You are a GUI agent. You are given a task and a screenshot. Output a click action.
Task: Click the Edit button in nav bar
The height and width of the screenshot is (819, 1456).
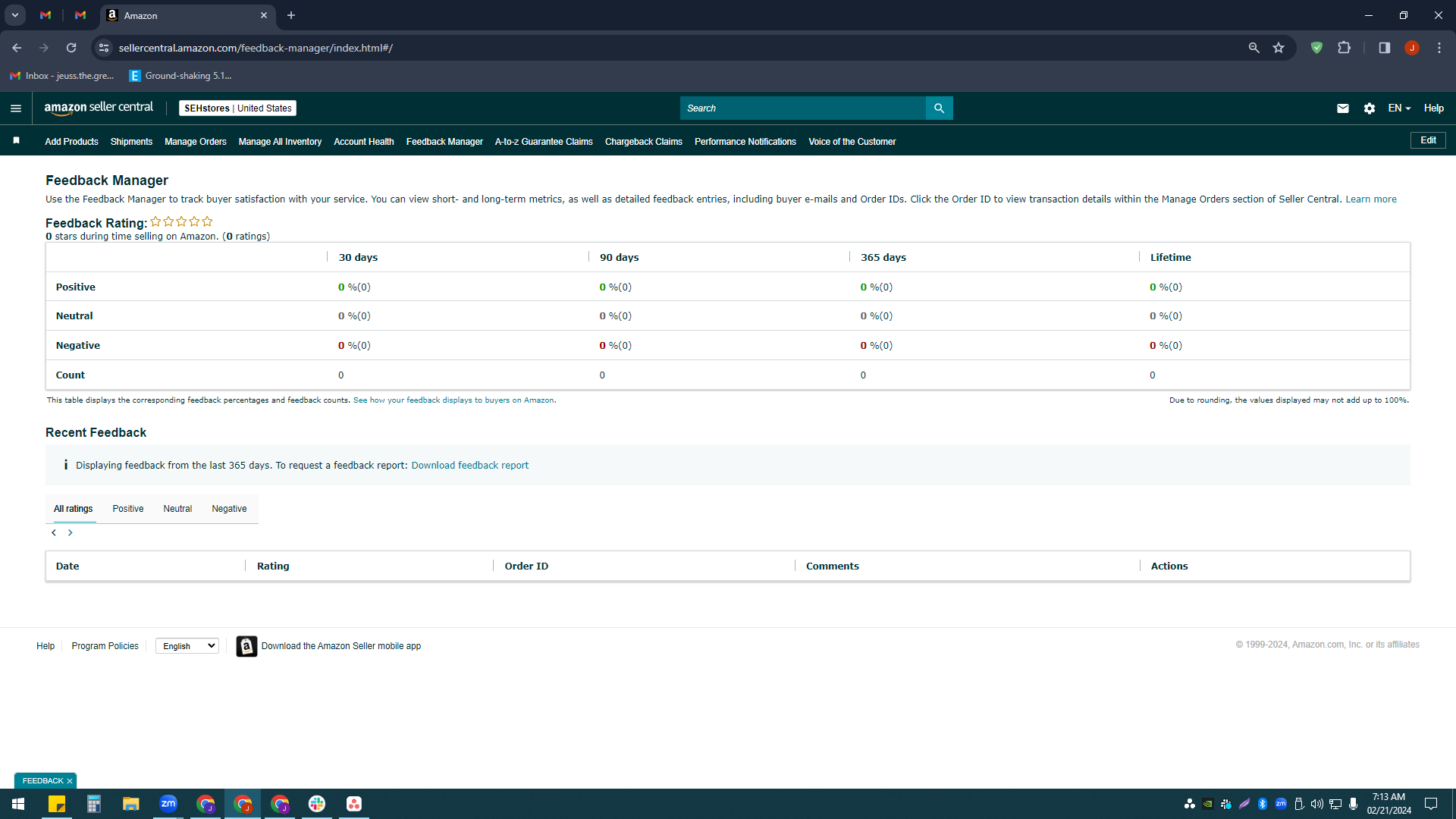[1428, 140]
